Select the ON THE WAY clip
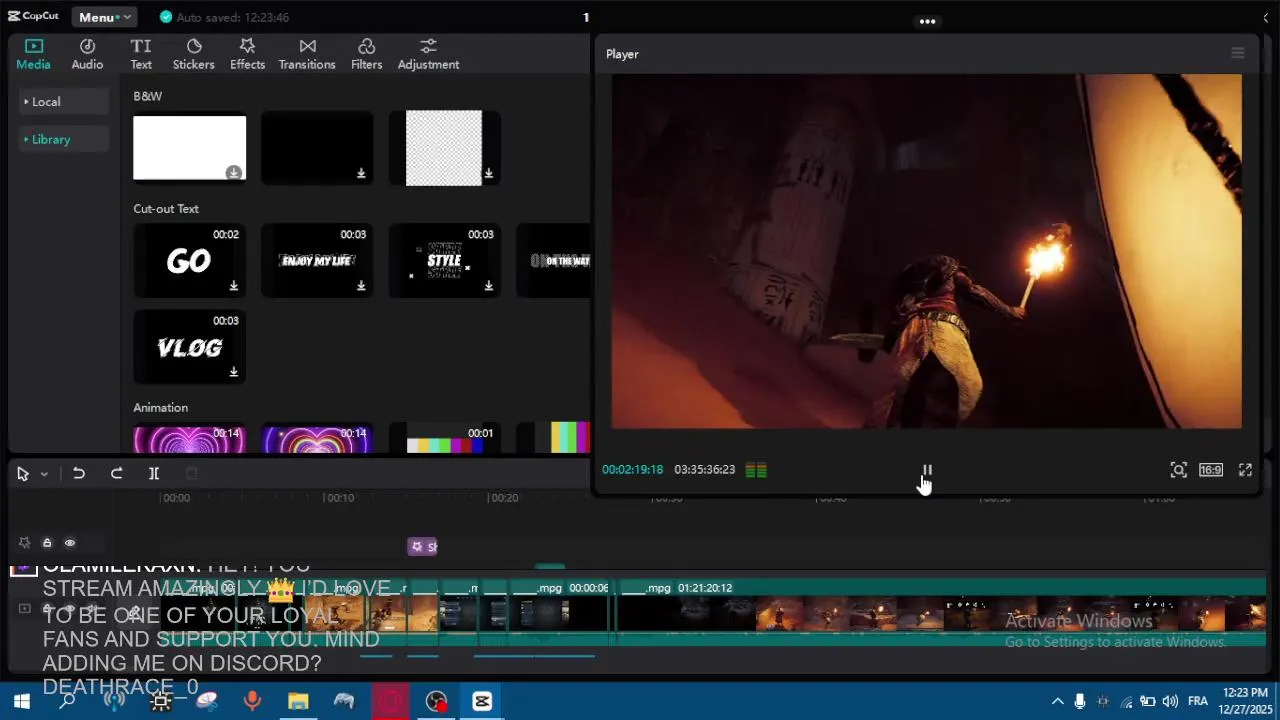 (554, 260)
